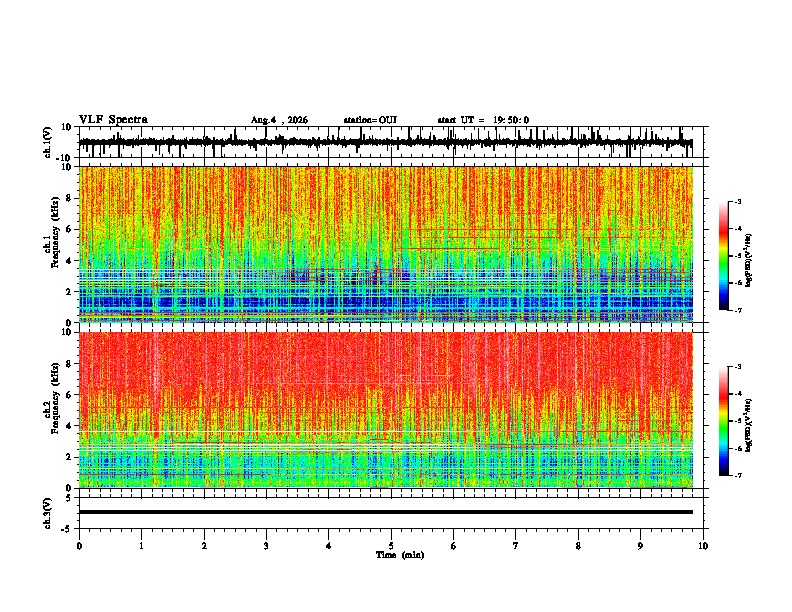Click the "-7" label on ch.2 colorbar
Screen dimensions: 792x612
(x=737, y=475)
